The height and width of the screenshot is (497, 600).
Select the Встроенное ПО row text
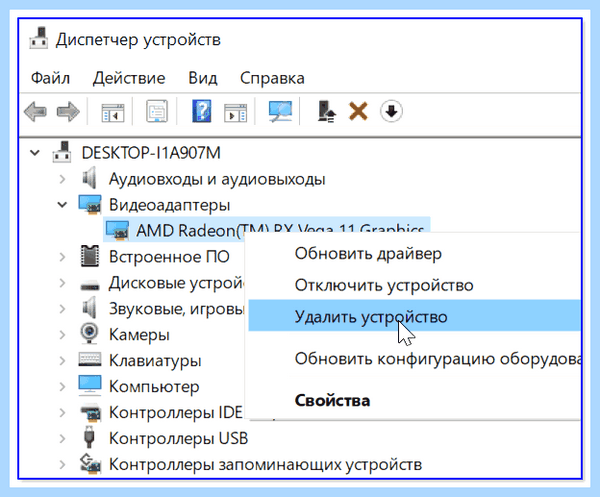[169, 257]
